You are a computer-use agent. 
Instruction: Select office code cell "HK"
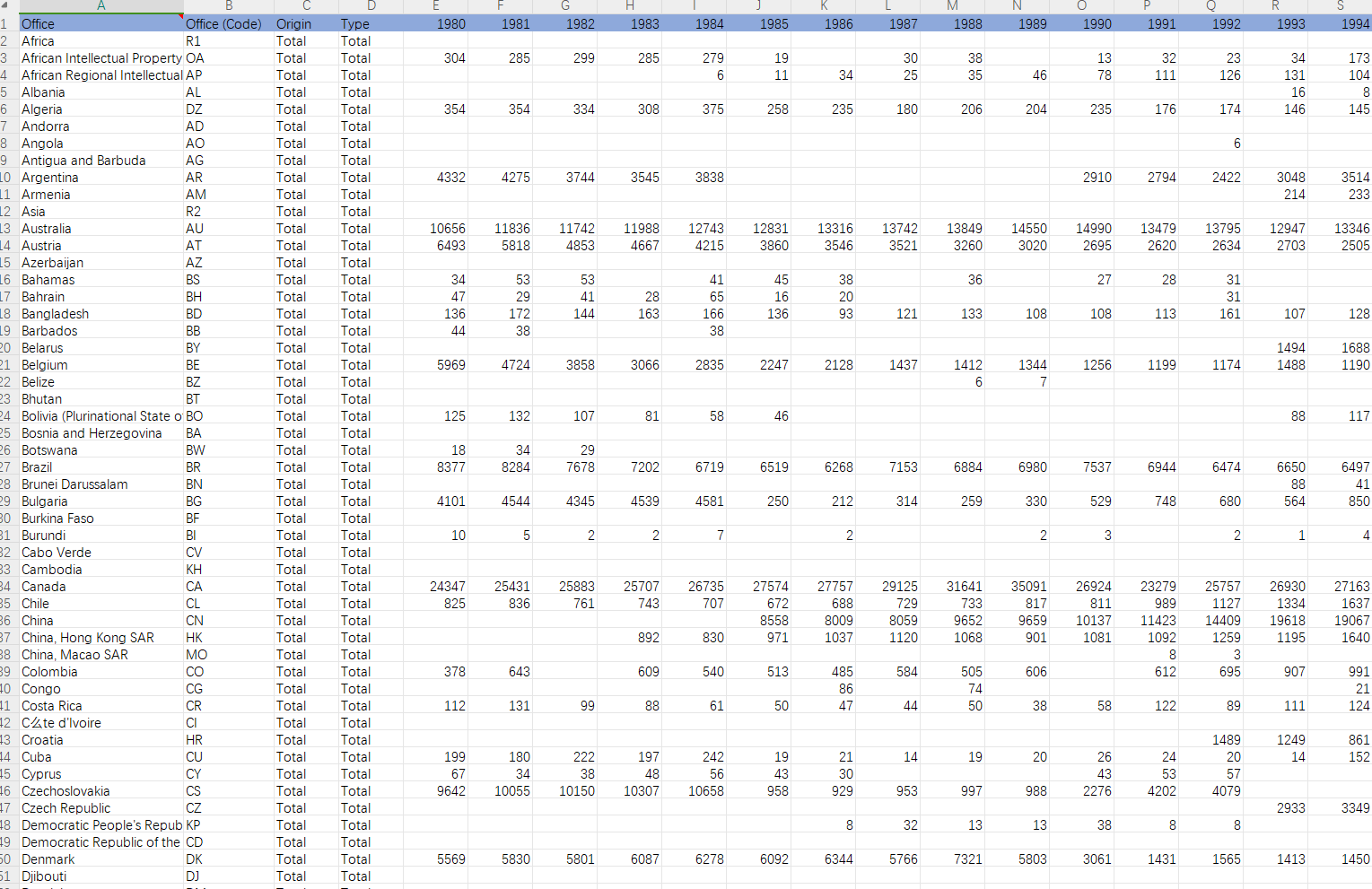[x=229, y=638]
